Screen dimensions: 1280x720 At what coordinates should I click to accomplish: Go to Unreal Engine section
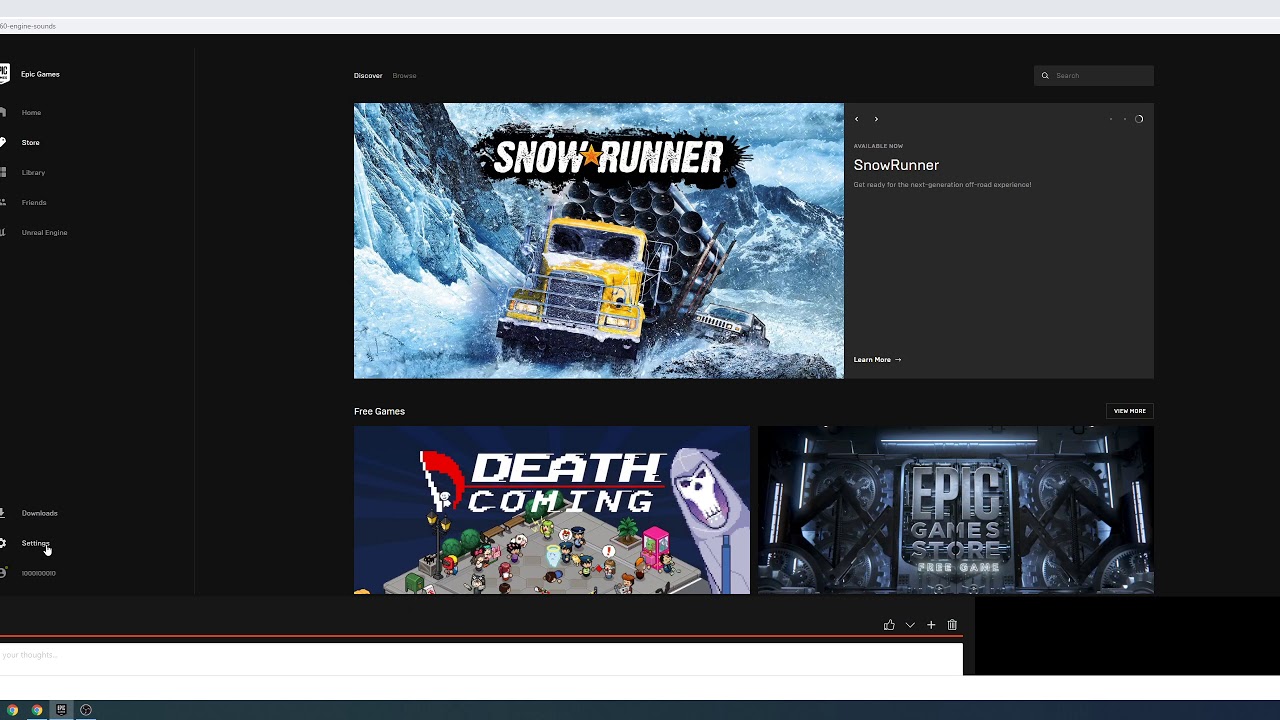pos(44,233)
